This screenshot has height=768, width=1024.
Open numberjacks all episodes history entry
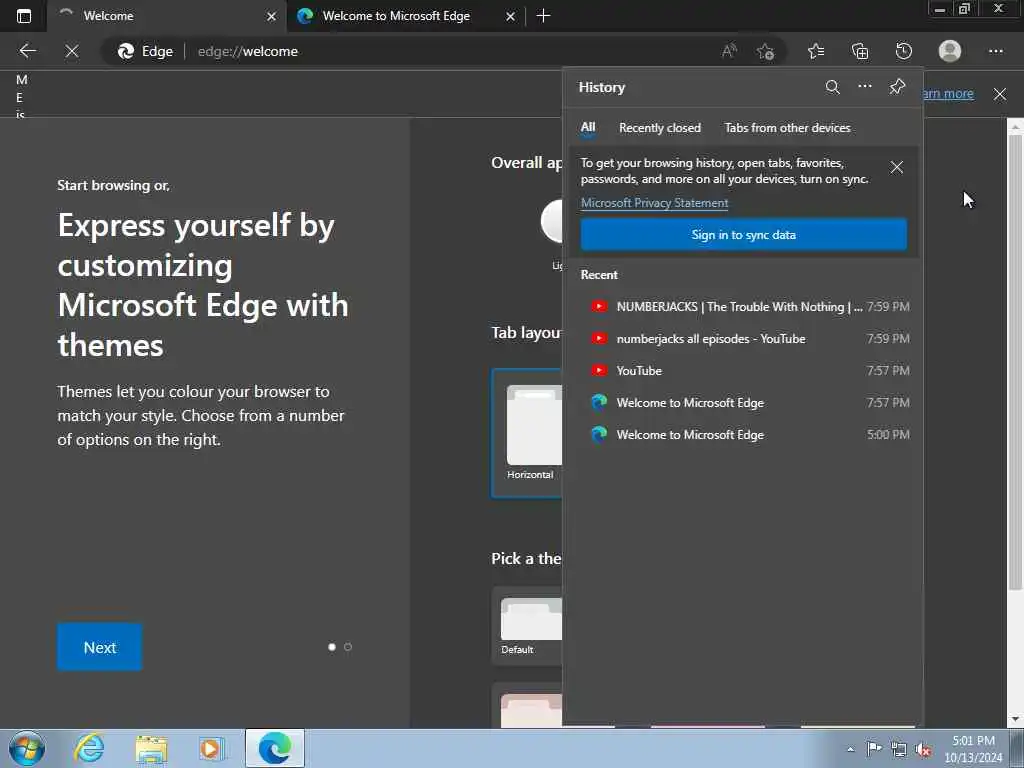pyautogui.click(x=743, y=338)
